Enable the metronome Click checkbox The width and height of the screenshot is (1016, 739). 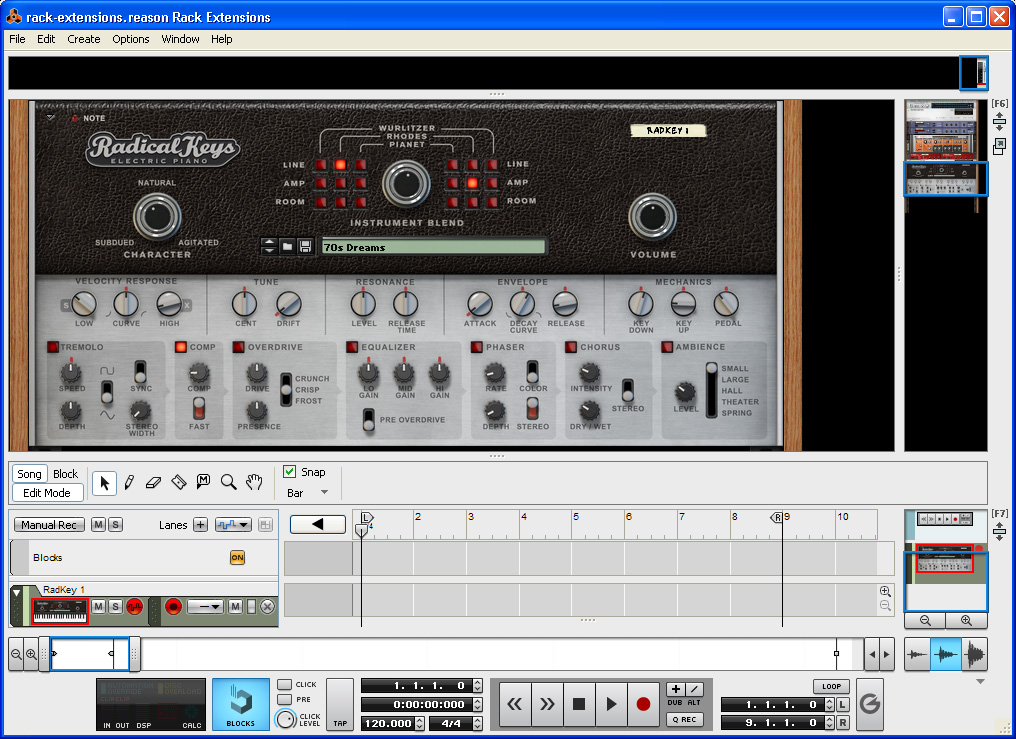click(284, 685)
